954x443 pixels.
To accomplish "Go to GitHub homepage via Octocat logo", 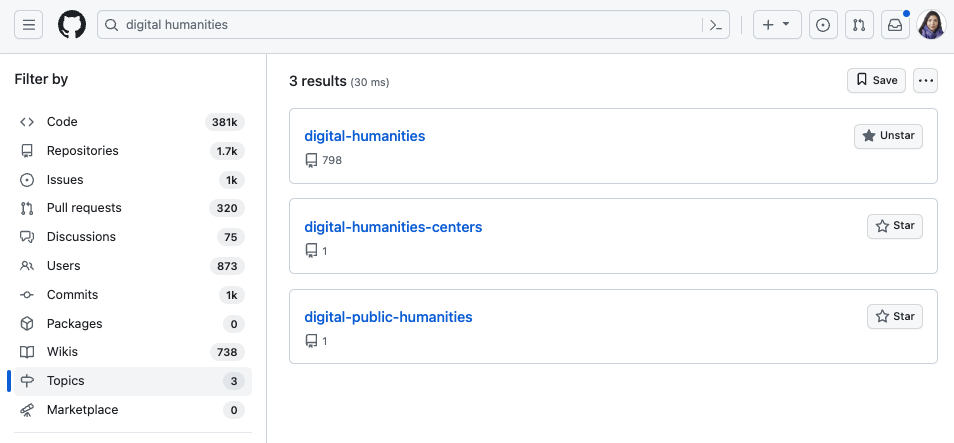I will pos(72,25).
